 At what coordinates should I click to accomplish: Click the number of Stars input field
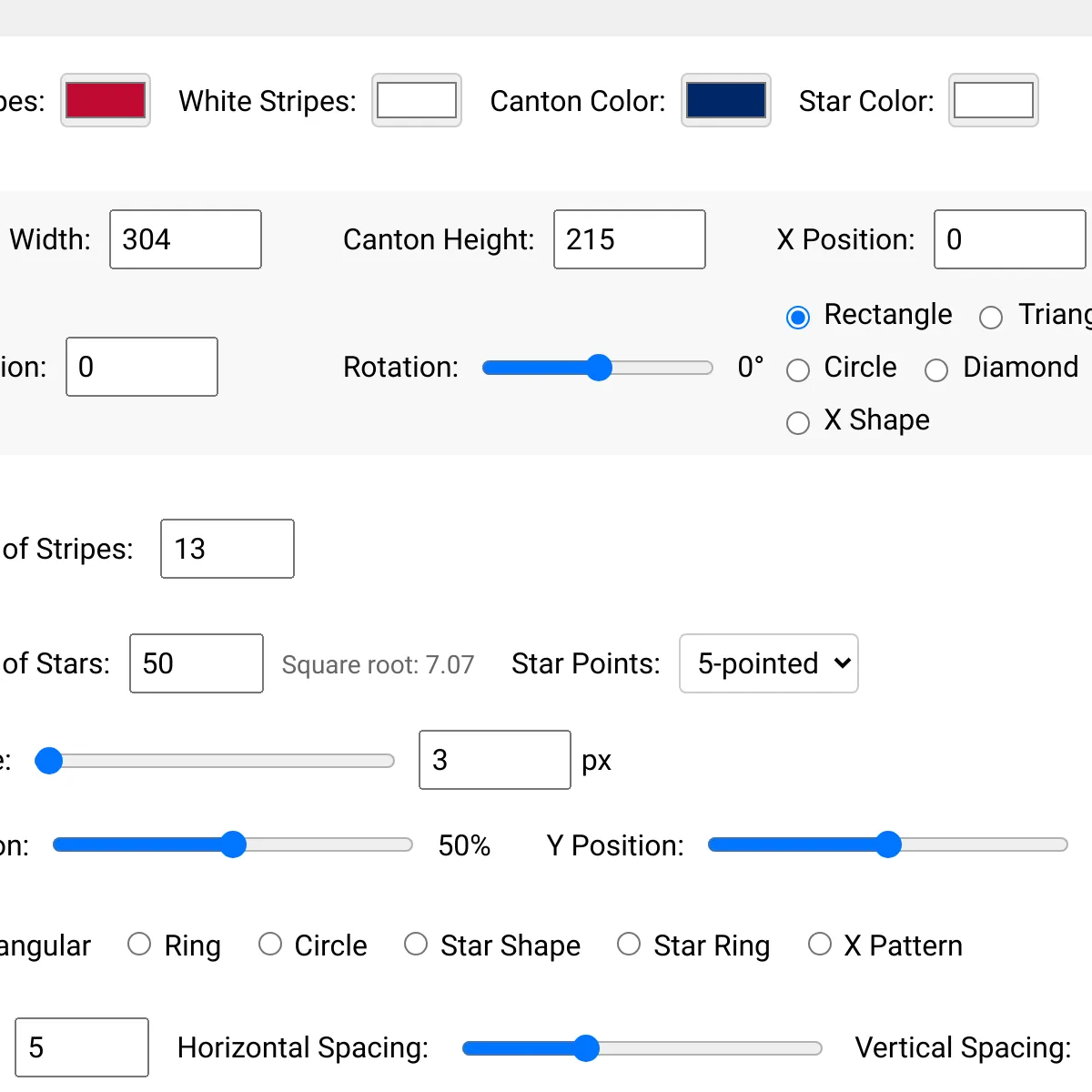point(196,663)
